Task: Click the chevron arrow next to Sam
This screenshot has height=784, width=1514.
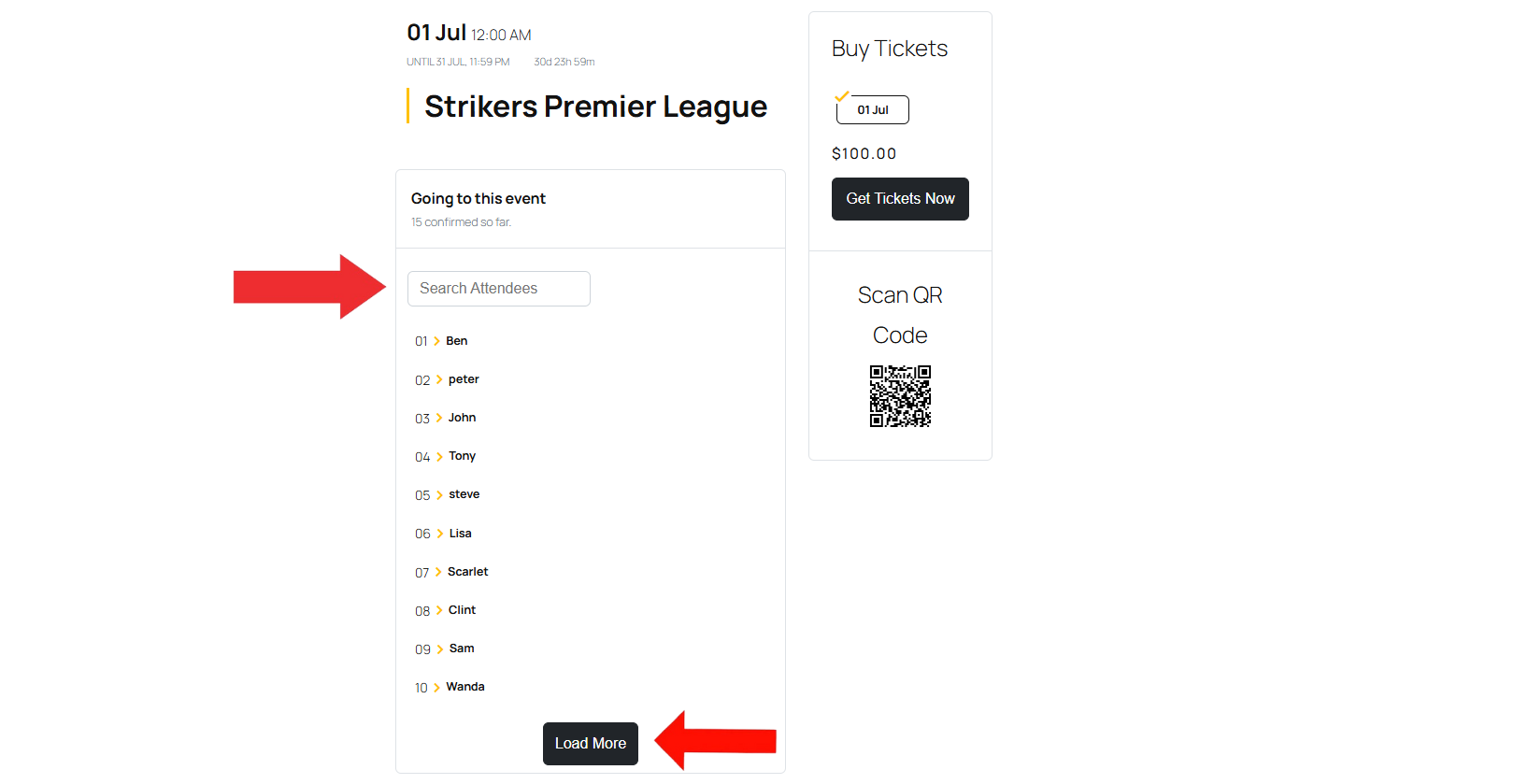Action: pyautogui.click(x=440, y=649)
